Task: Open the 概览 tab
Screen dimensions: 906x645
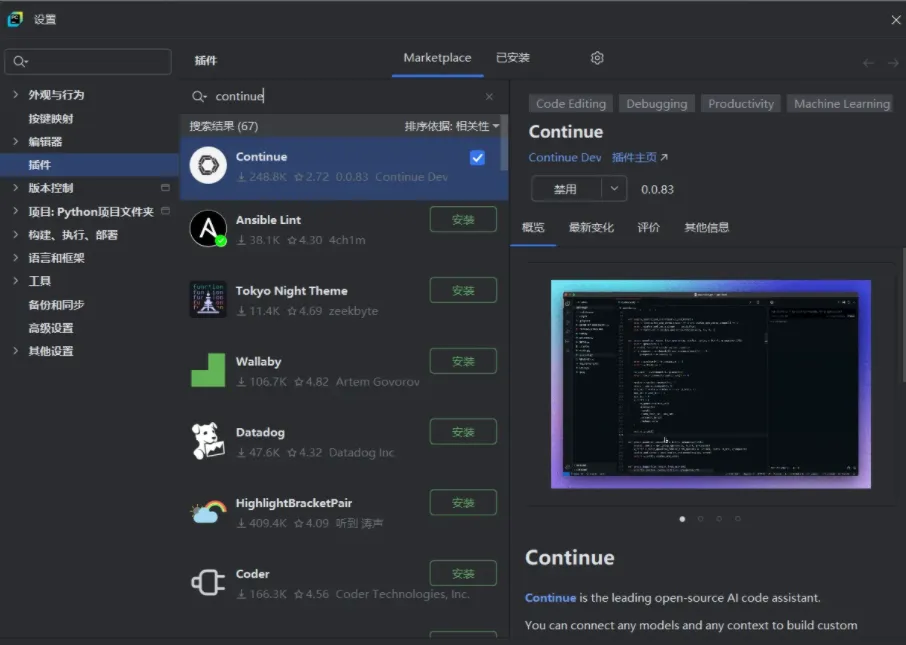Action: coord(533,227)
